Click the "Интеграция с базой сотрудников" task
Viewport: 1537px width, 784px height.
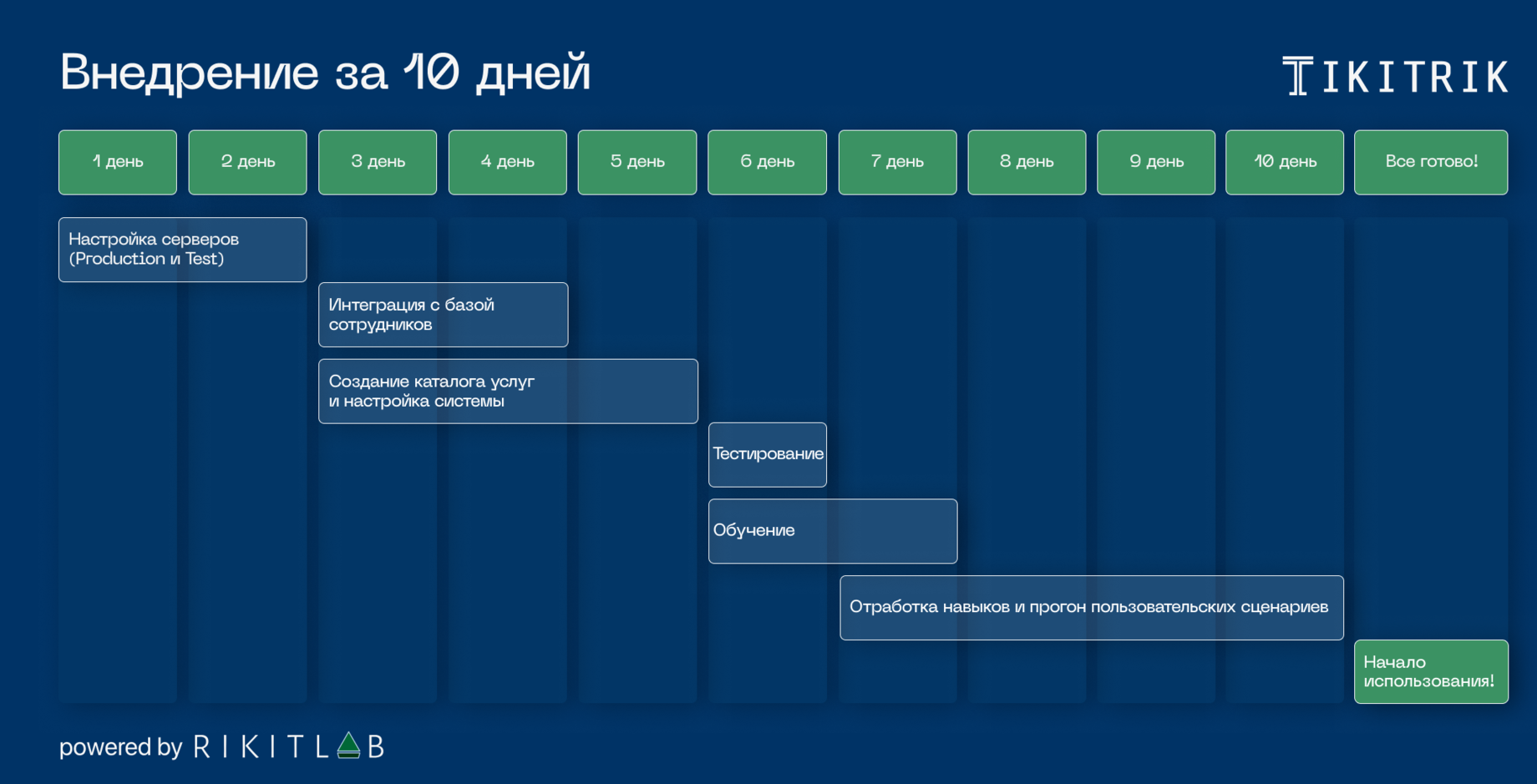443,315
